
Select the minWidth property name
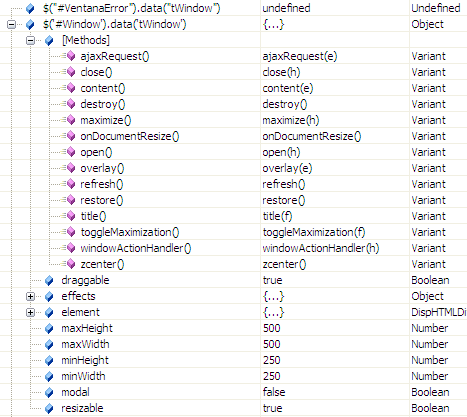[83, 376]
